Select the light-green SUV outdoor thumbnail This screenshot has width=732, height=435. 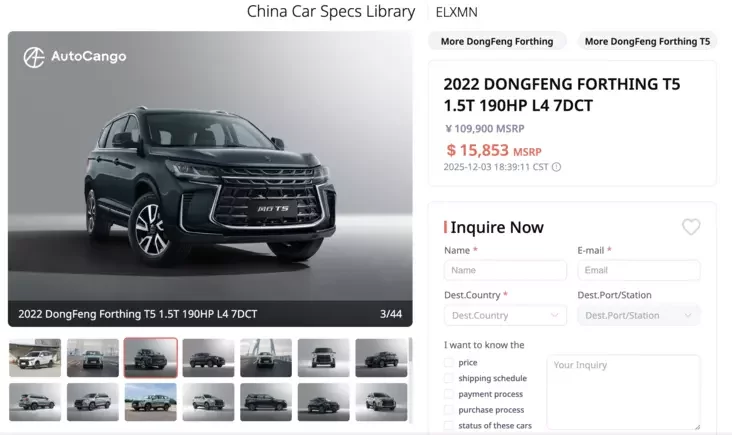(151, 402)
